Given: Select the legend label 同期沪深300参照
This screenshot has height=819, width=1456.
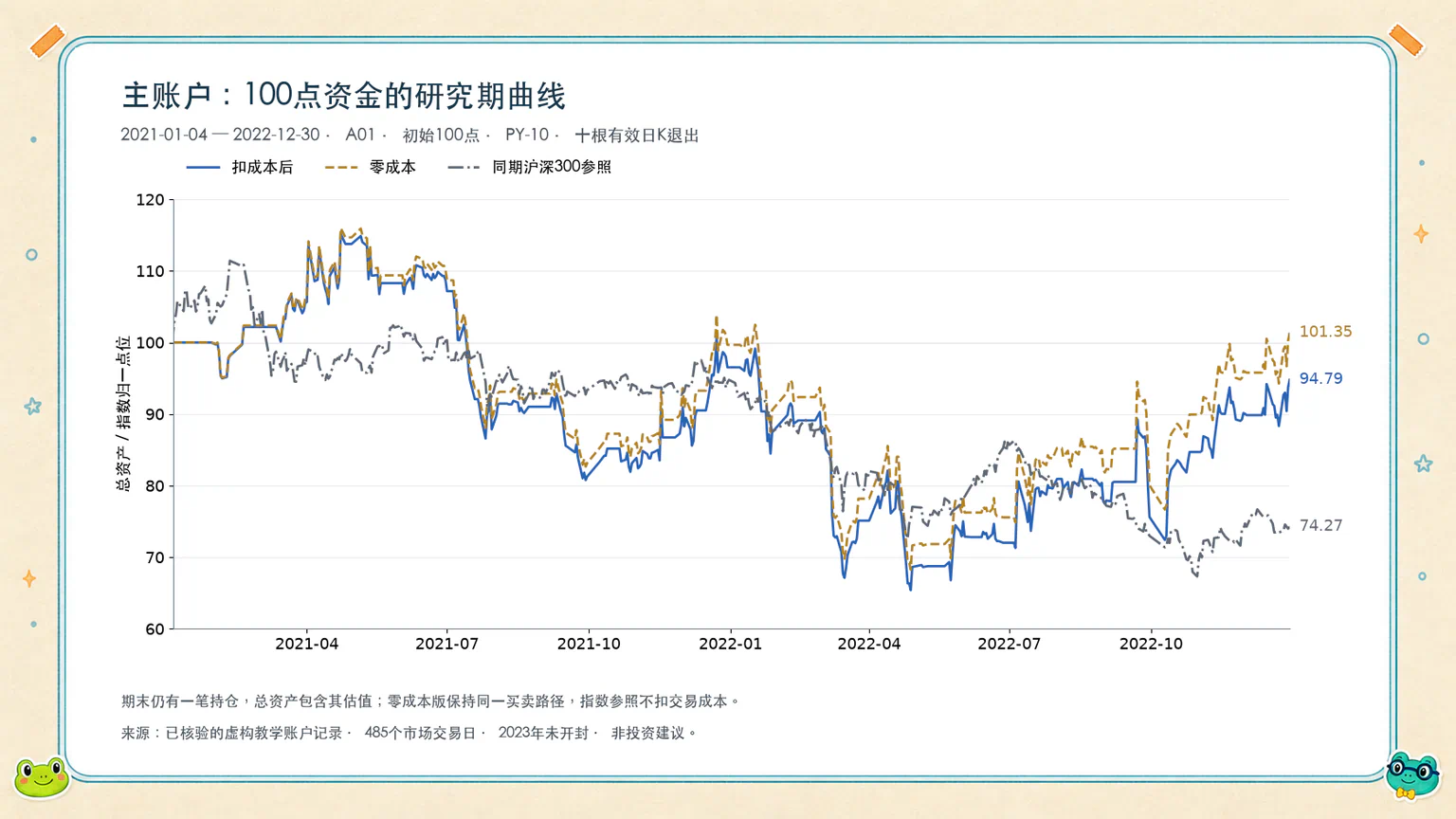Looking at the screenshot, I should click(x=552, y=167).
